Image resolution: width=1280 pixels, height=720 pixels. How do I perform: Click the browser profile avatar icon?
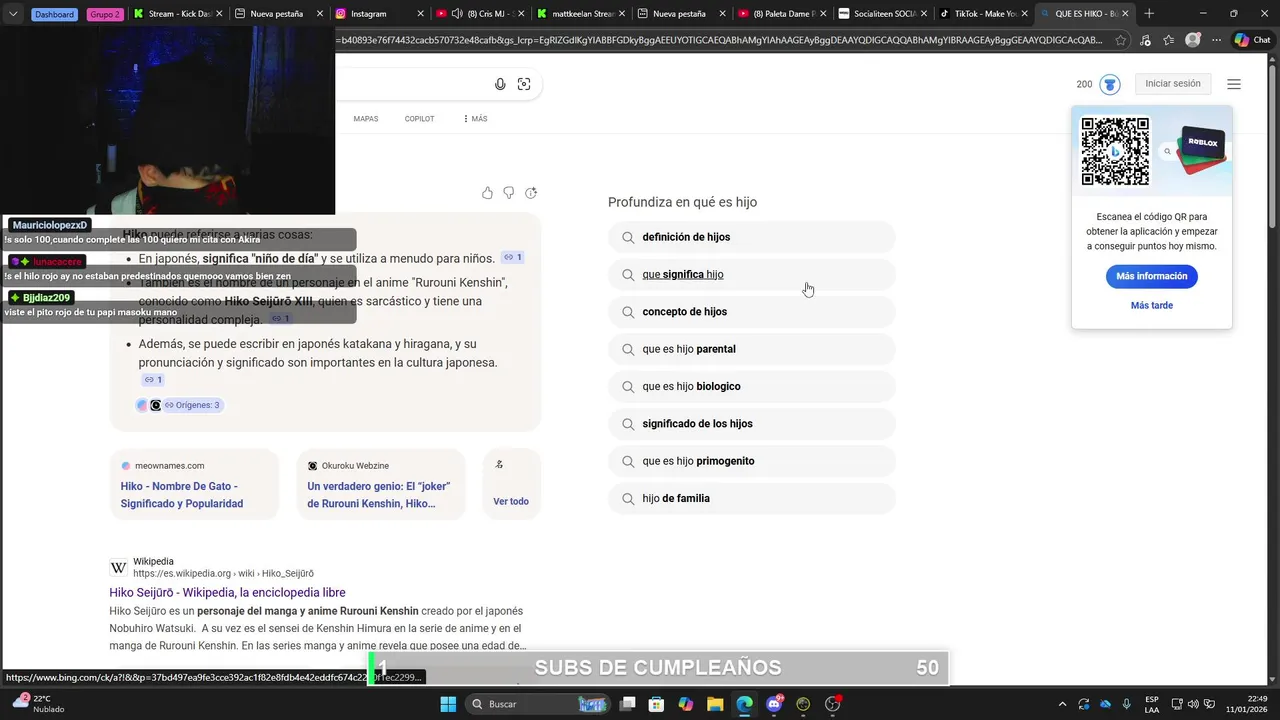[1193, 40]
